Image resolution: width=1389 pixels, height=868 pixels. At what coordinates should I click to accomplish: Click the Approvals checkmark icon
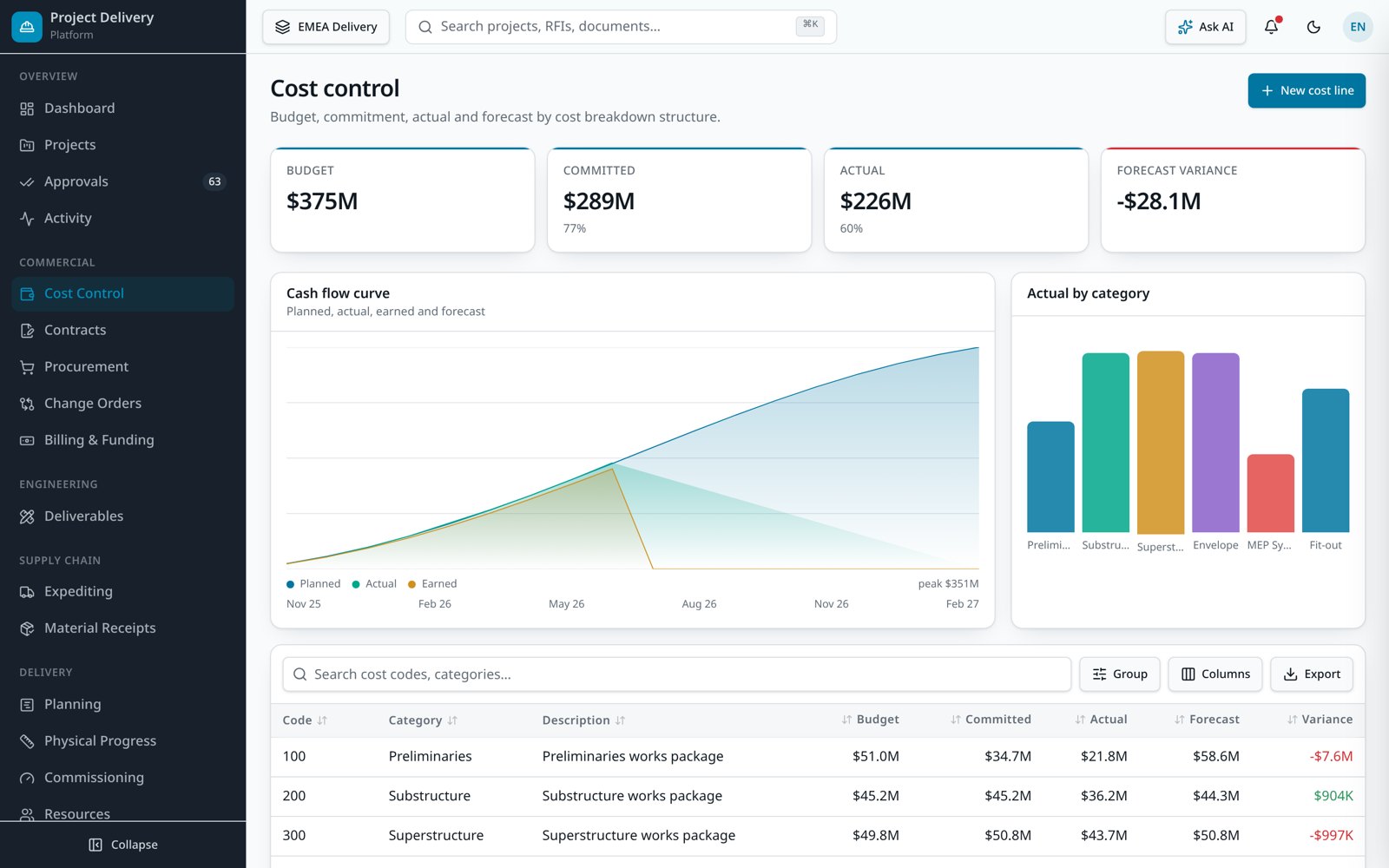pos(27,181)
